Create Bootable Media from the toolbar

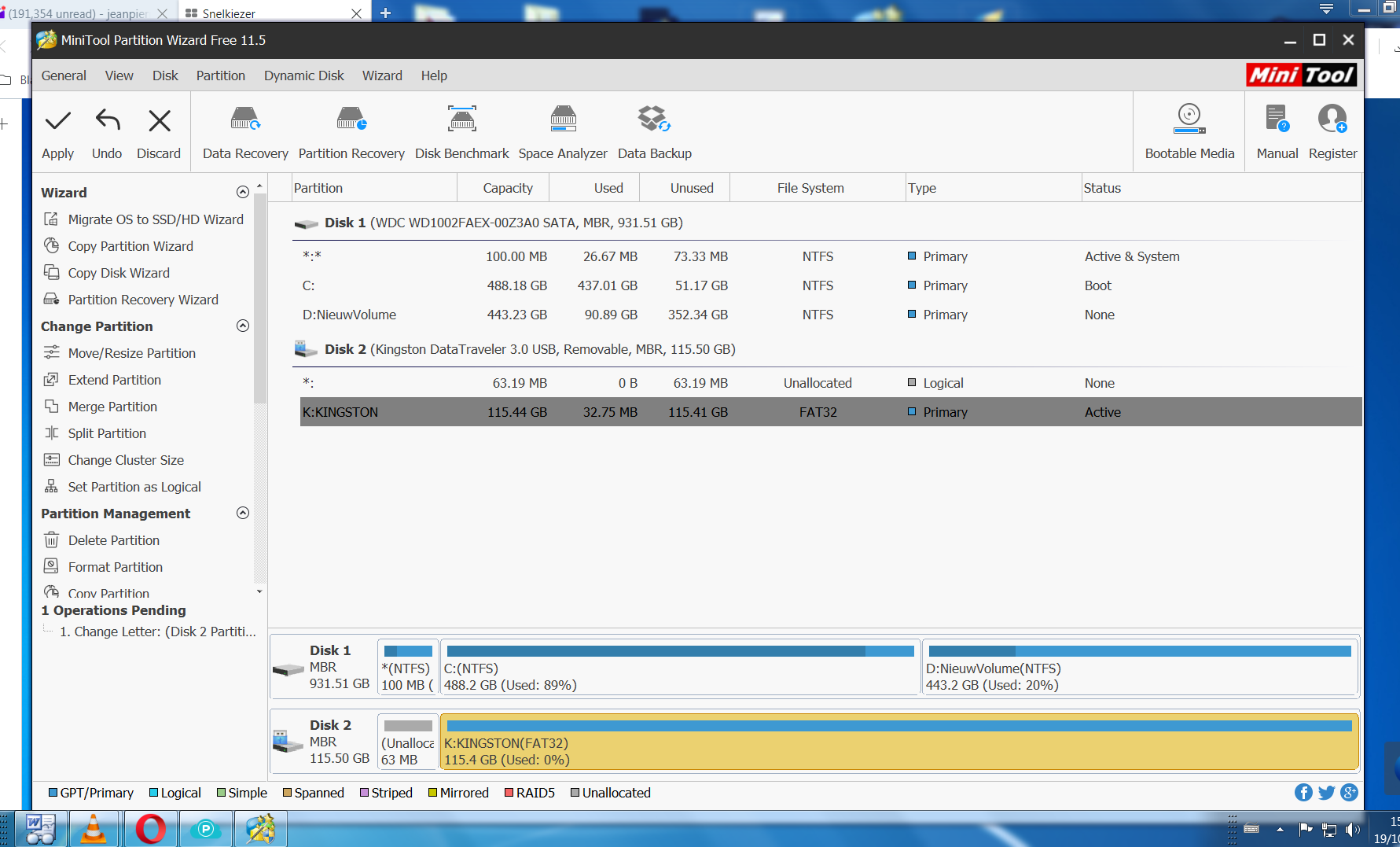[1189, 120]
